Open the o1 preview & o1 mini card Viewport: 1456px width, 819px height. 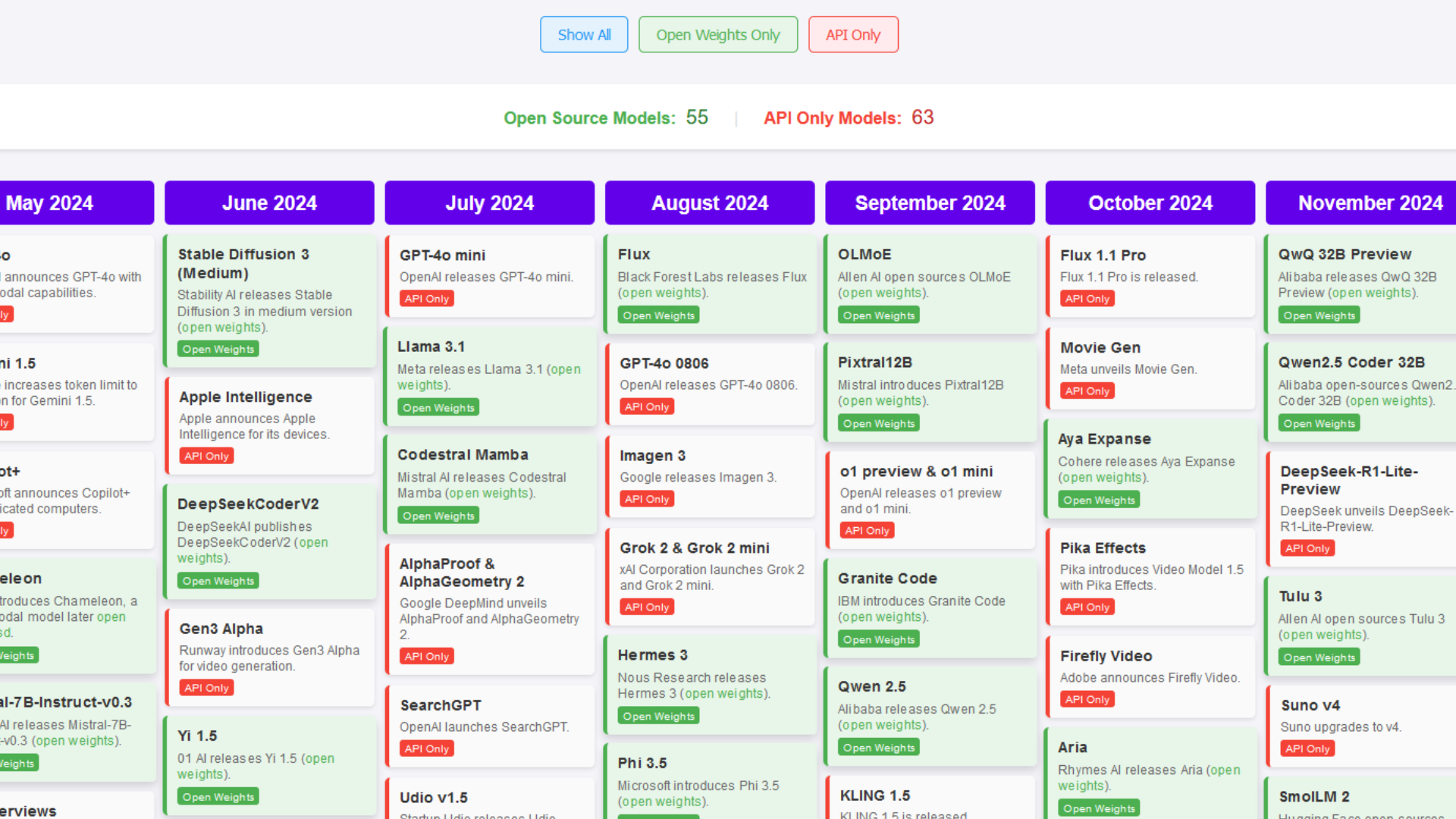930,499
